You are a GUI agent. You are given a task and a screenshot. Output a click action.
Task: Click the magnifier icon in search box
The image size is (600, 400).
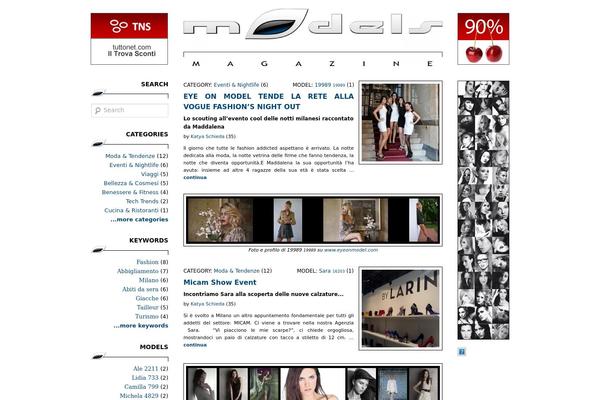click(98, 110)
